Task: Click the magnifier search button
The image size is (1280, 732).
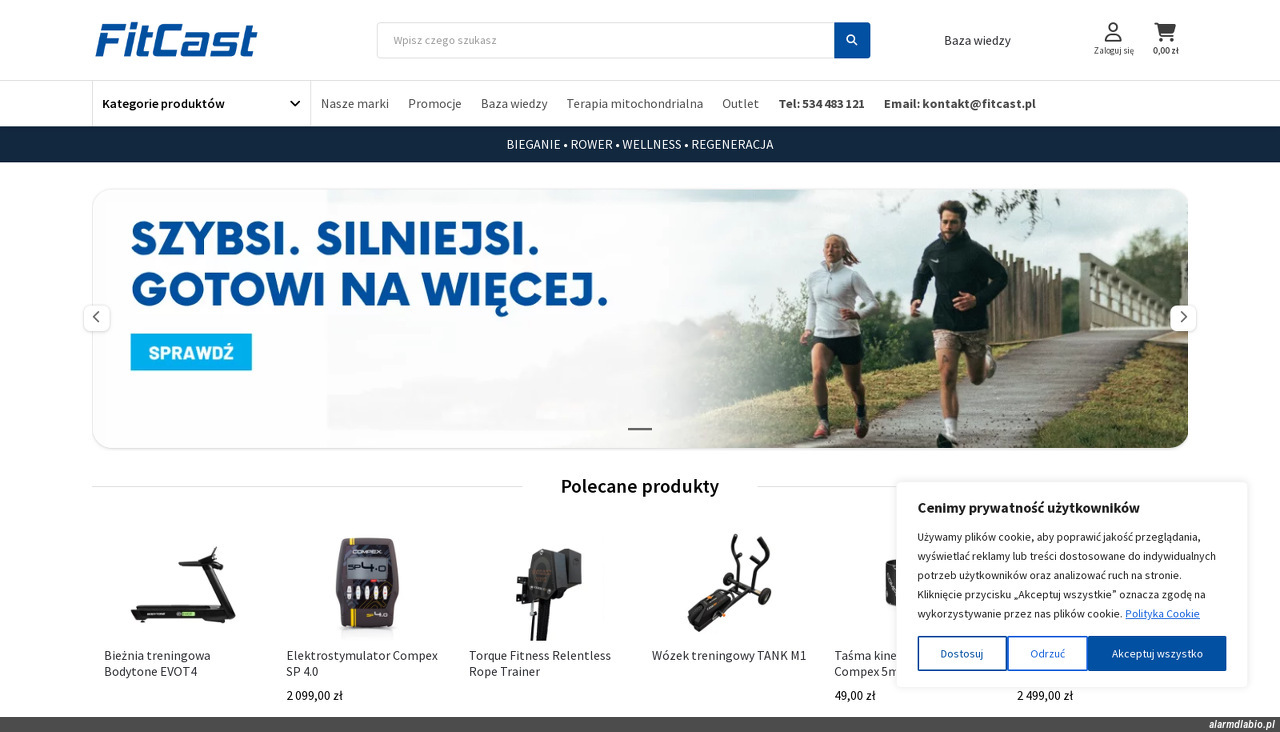Action: point(852,40)
